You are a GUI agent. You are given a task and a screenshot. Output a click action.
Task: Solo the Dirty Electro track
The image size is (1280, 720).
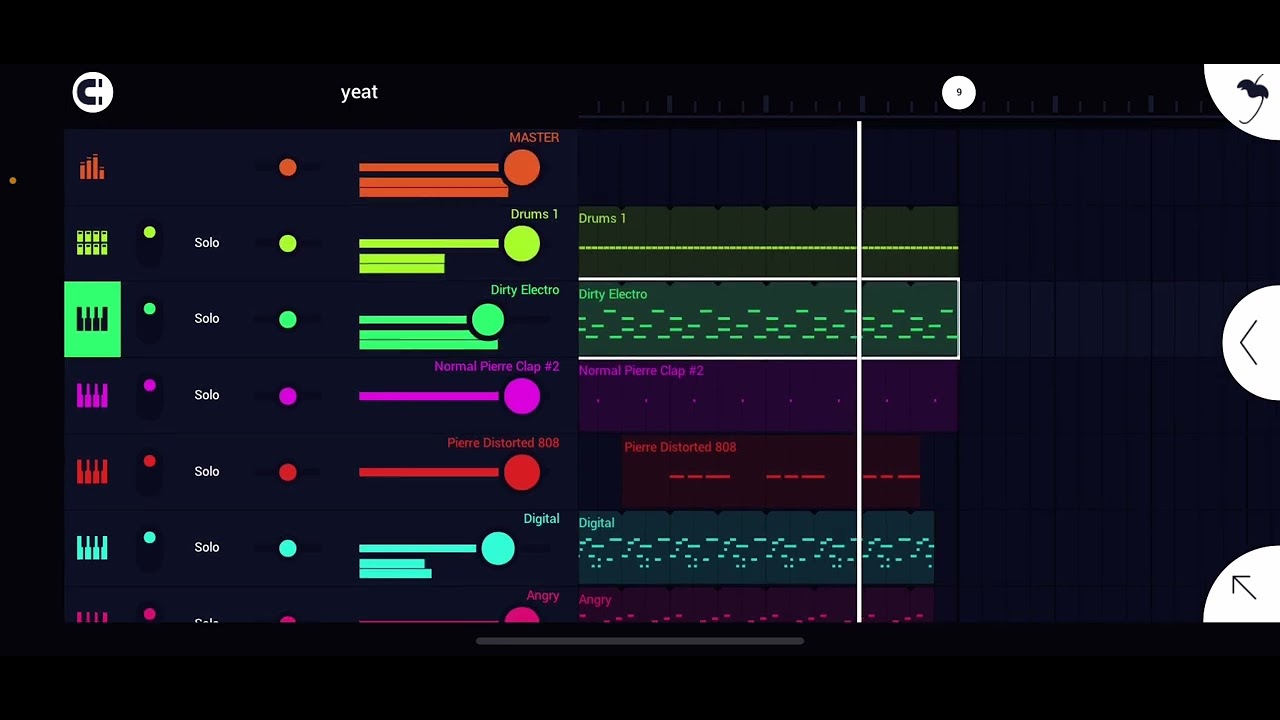[207, 319]
